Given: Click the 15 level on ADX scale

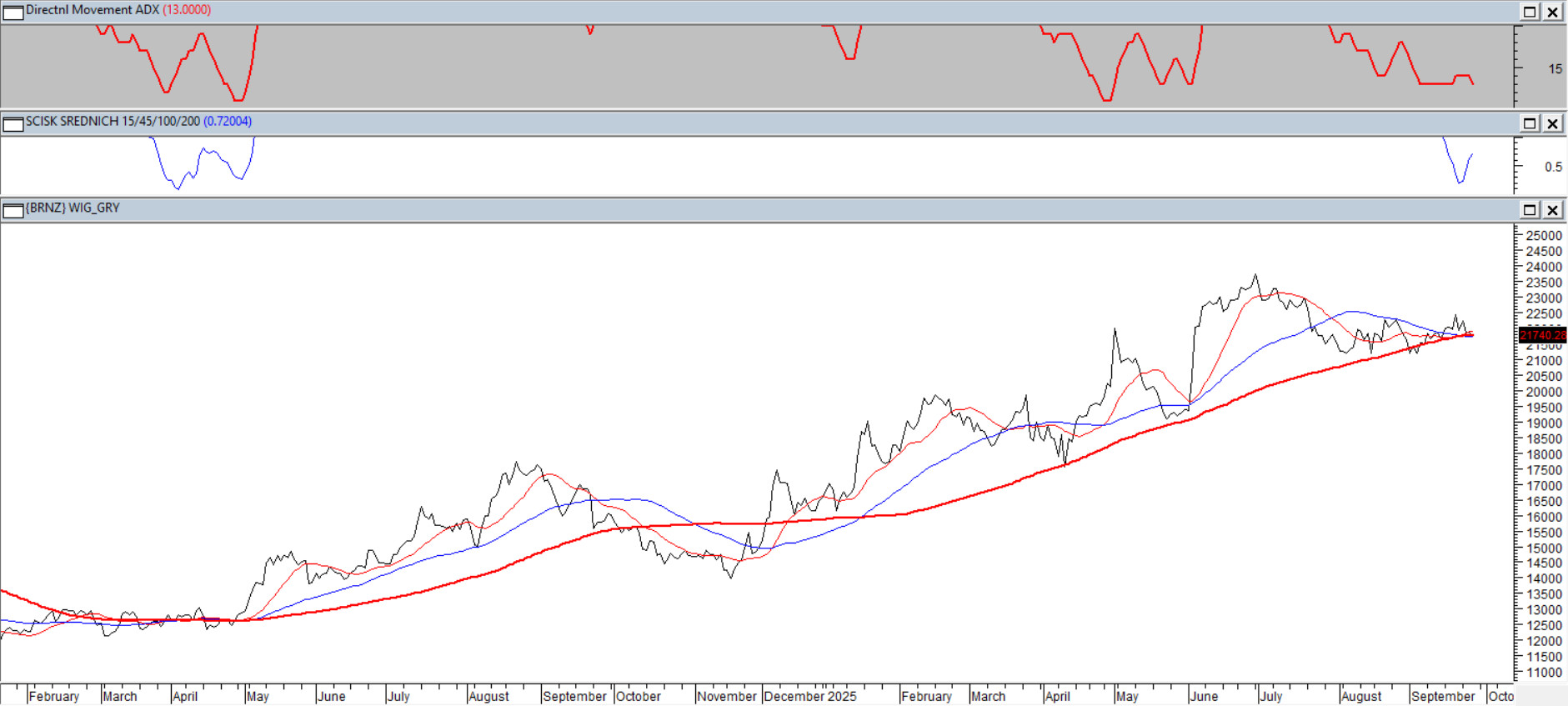Looking at the screenshot, I should 1555,69.
